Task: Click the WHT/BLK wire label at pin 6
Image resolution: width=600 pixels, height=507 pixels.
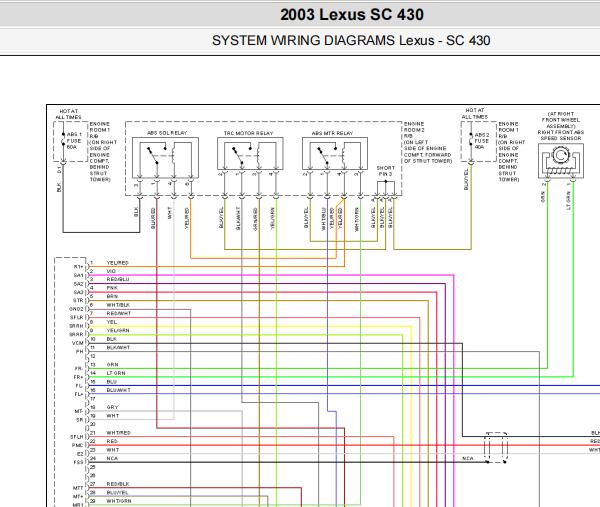Action: click(x=118, y=305)
